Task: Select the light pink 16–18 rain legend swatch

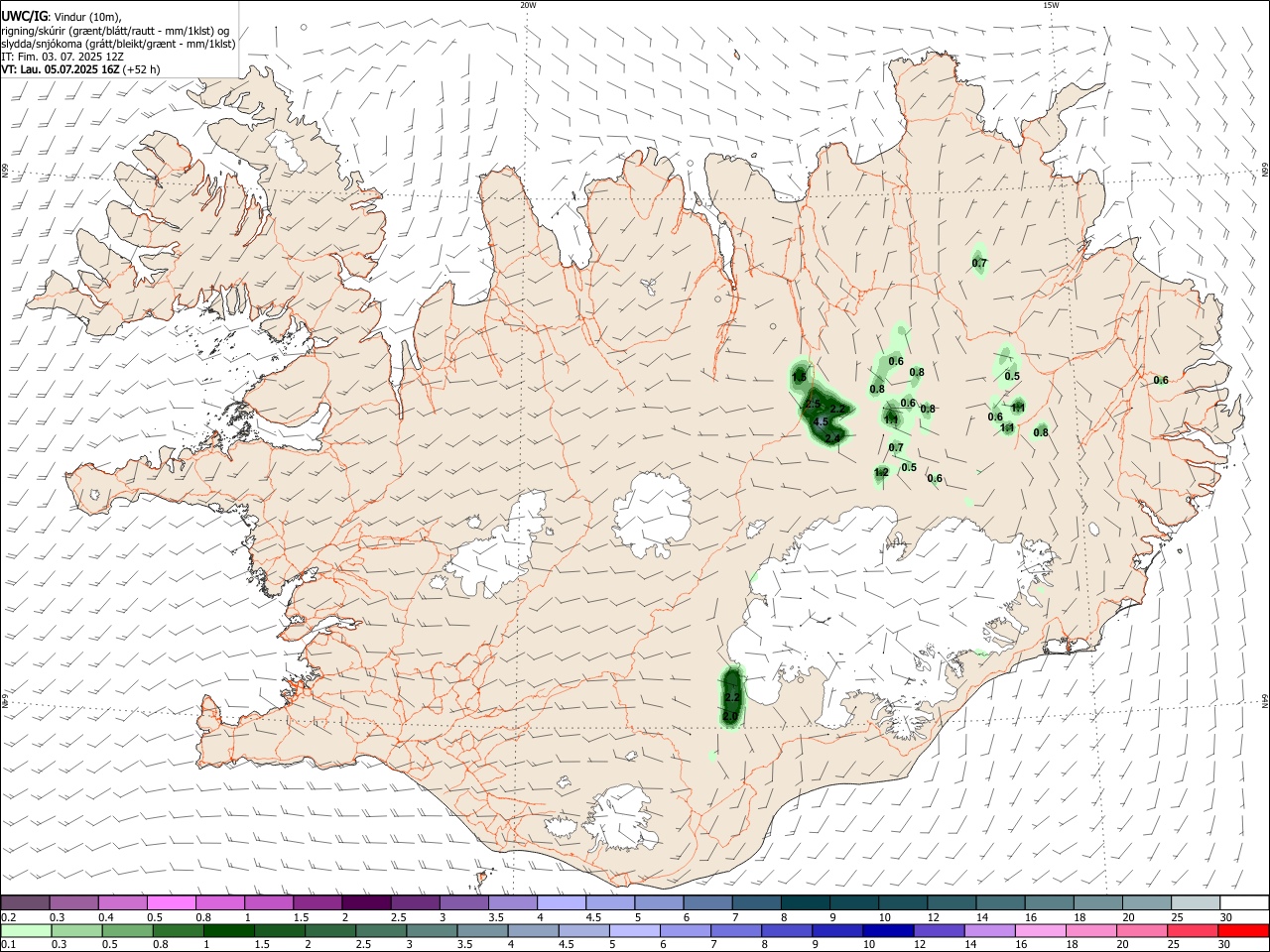Action: tap(1041, 930)
